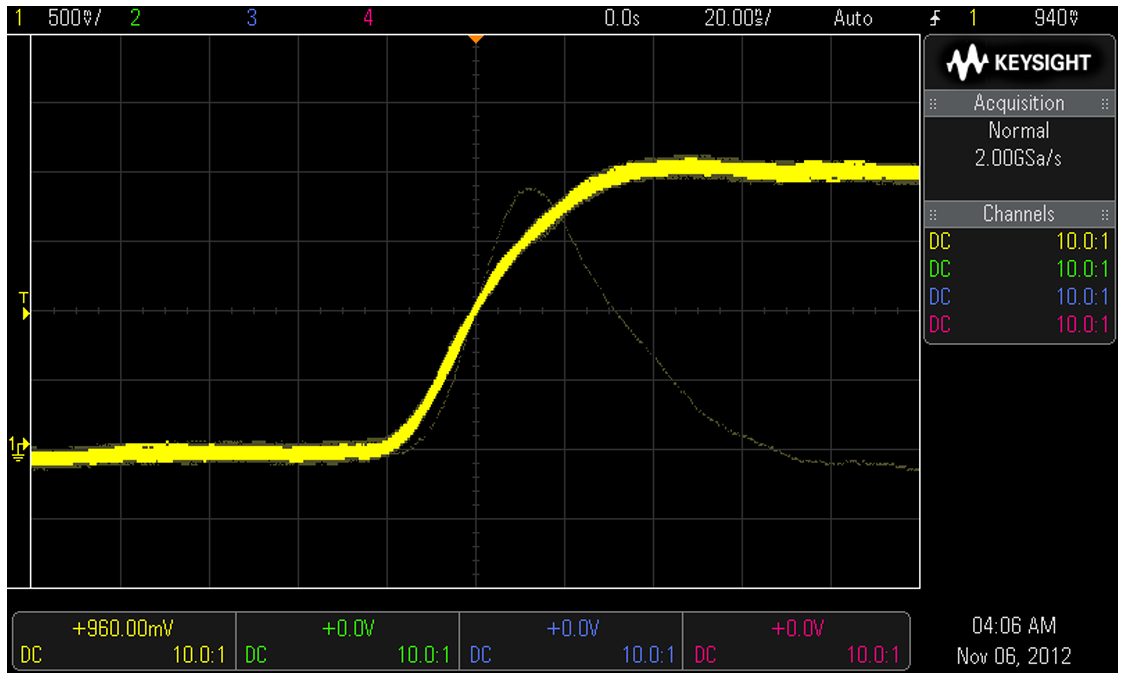Click the 500mV/ vertical scale readout
The height and width of the screenshot is (680, 1125).
point(75,18)
